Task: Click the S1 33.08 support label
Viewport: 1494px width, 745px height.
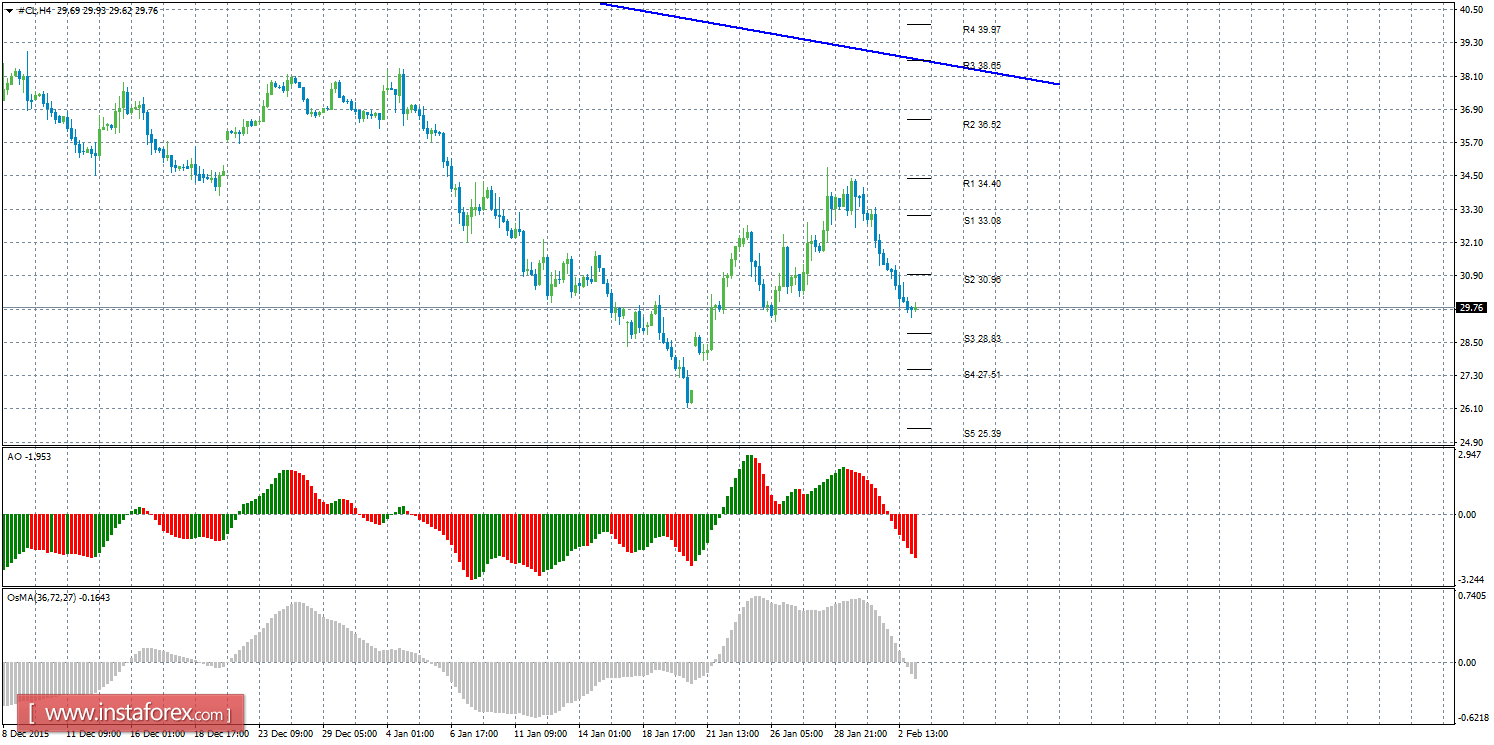Action: click(982, 220)
